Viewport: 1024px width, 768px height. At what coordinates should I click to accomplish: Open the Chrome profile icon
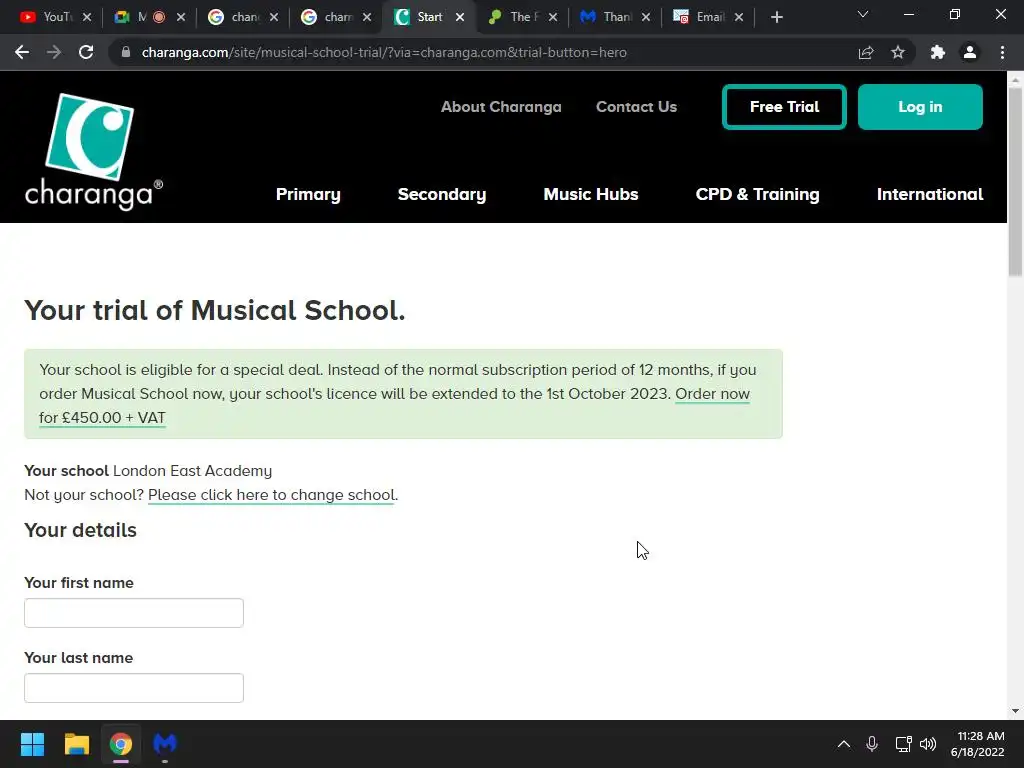[x=970, y=52]
